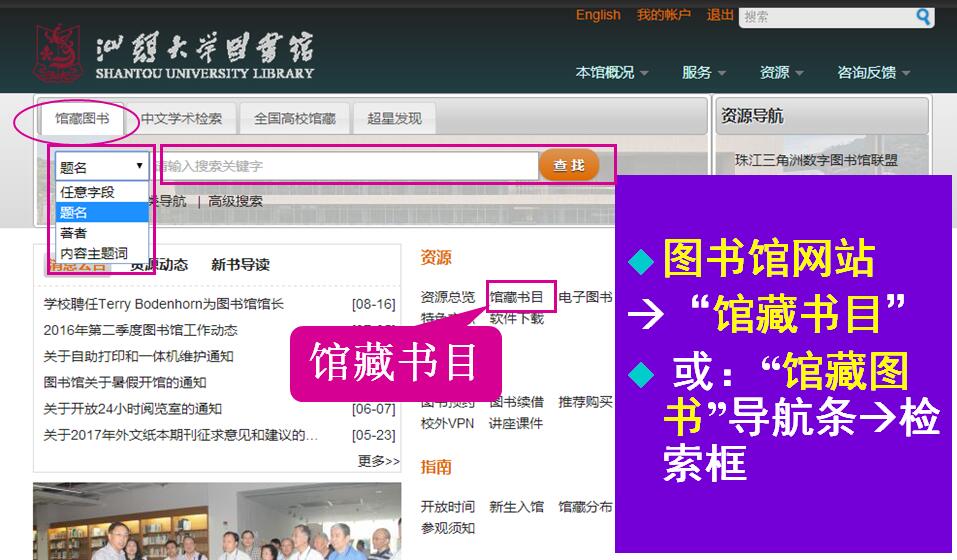
Task: Open the 我的帐户 account link
Action: click(x=664, y=15)
